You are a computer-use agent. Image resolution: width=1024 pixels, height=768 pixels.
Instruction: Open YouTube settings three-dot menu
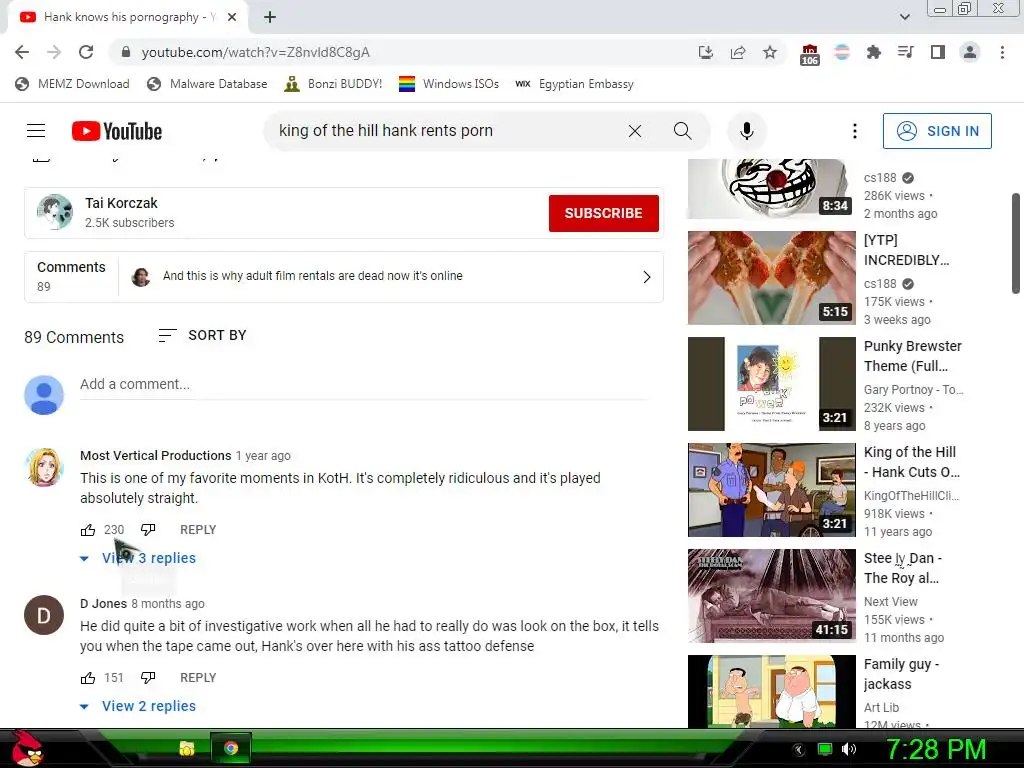(x=854, y=131)
